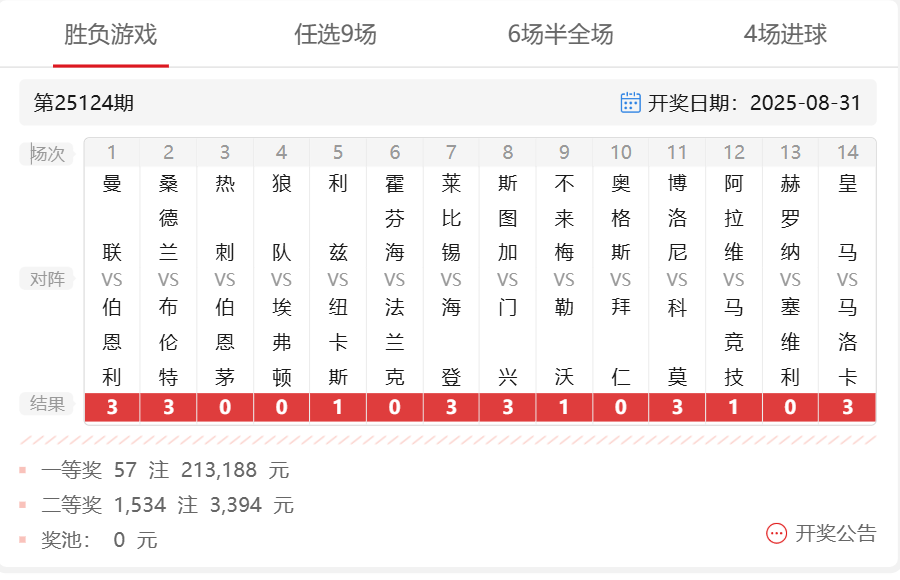Click the 奖池 jackpot line
Screen dimensions: 900x580
(x=99, y=540)
